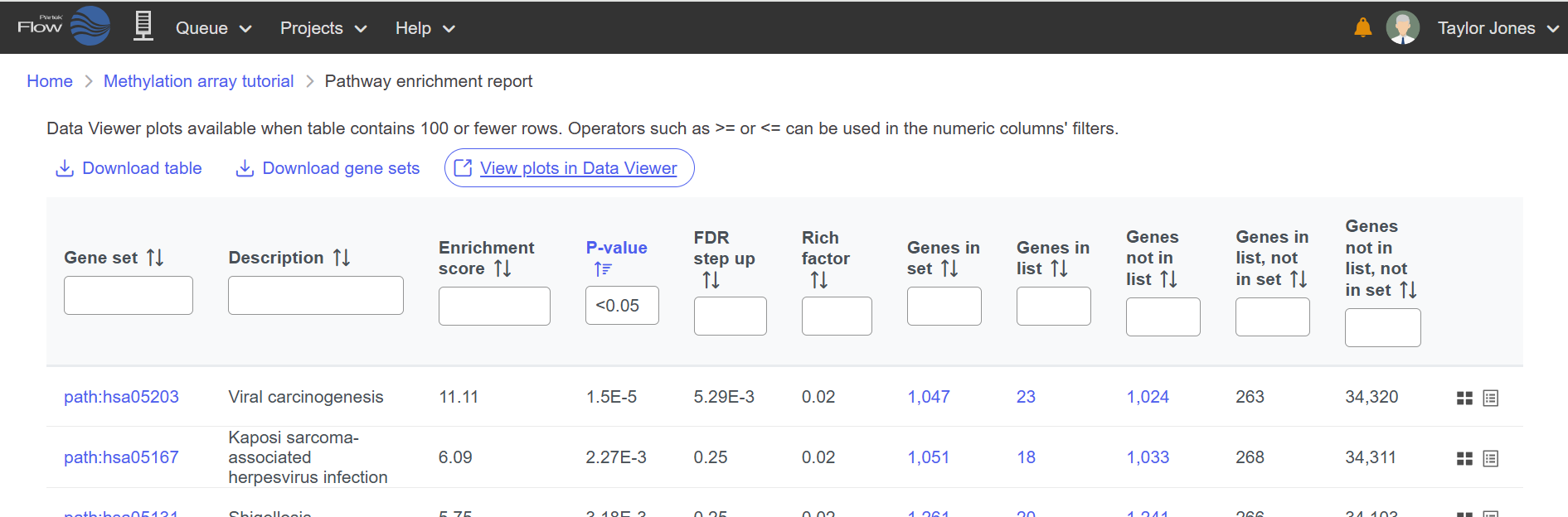The image size is (1568, 517).
Task: Toggle P-value sort order icon
Action: 603,268
